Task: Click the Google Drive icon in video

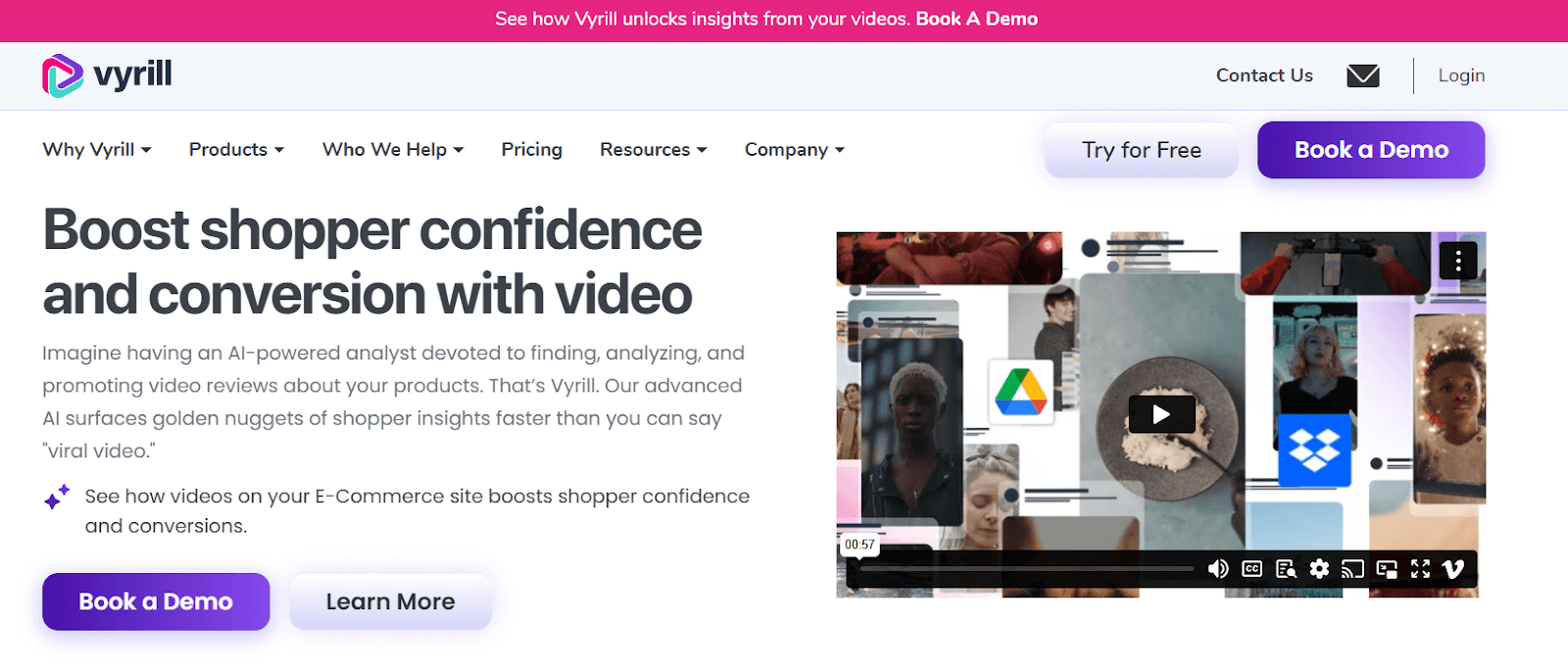Action: (x=1021, y=392)
